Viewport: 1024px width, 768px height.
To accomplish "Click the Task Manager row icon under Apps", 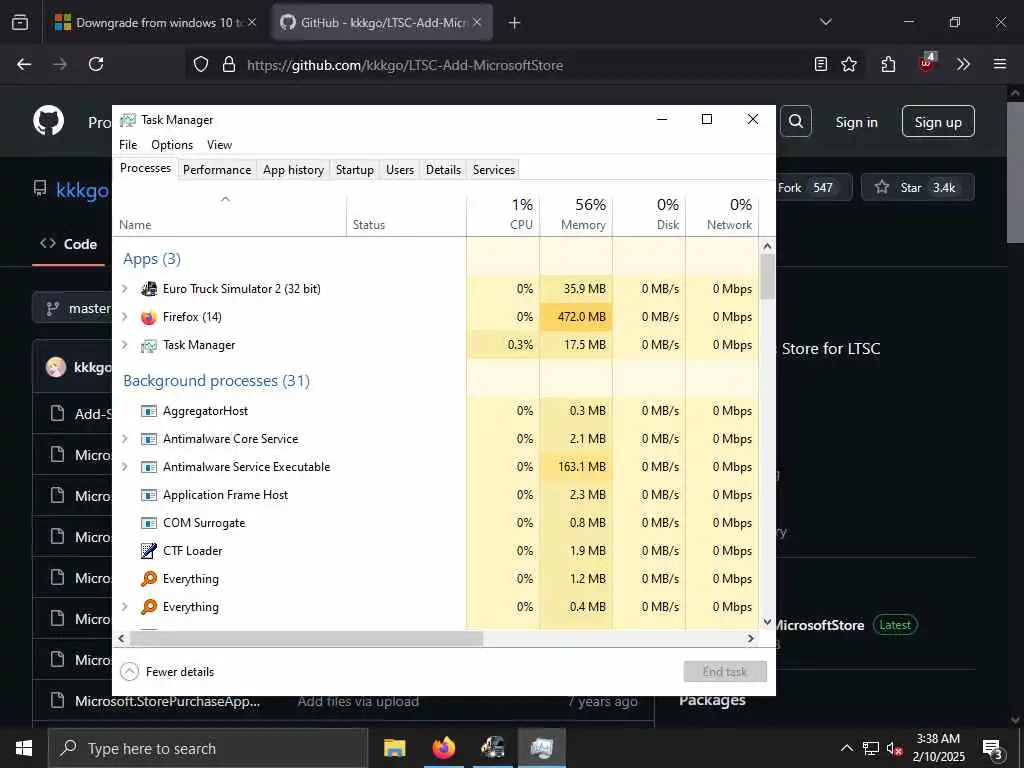I will [149, 345].
